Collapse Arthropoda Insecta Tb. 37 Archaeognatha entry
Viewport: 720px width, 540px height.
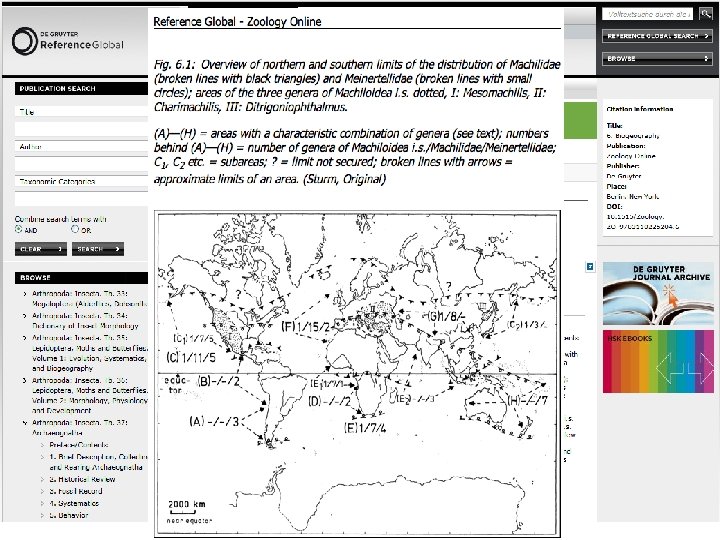25,422
